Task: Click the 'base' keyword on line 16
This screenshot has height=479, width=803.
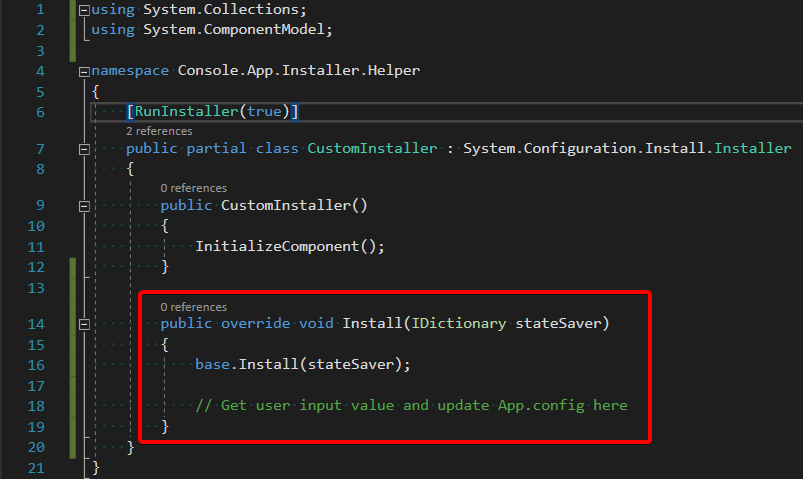Action: [x=212, y=364]
